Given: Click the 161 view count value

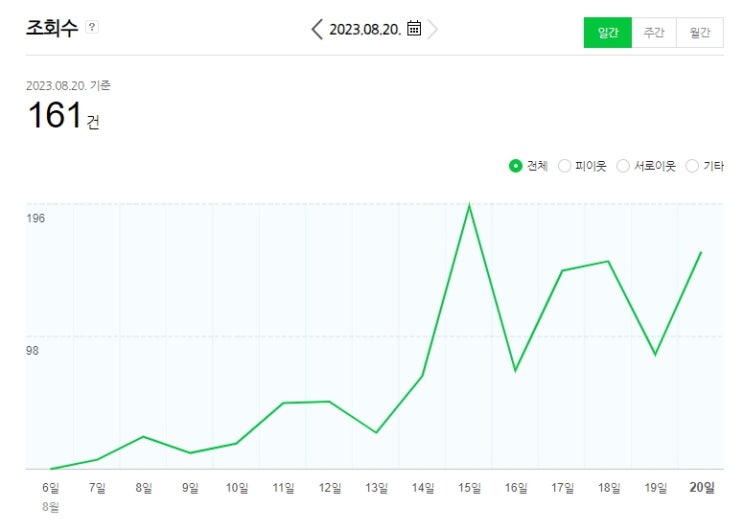Looking at the screenshot, I should click(55, 115).
